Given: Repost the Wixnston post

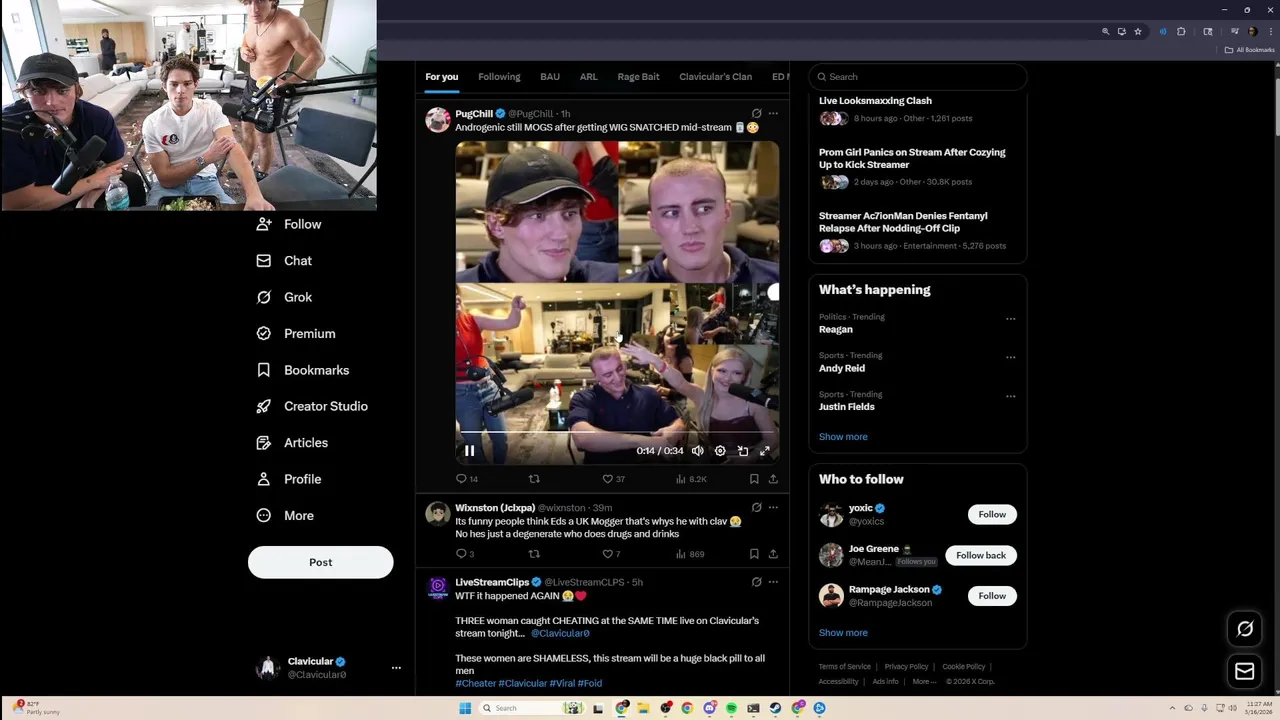Looking at the screenshot, I should (534, 554).
